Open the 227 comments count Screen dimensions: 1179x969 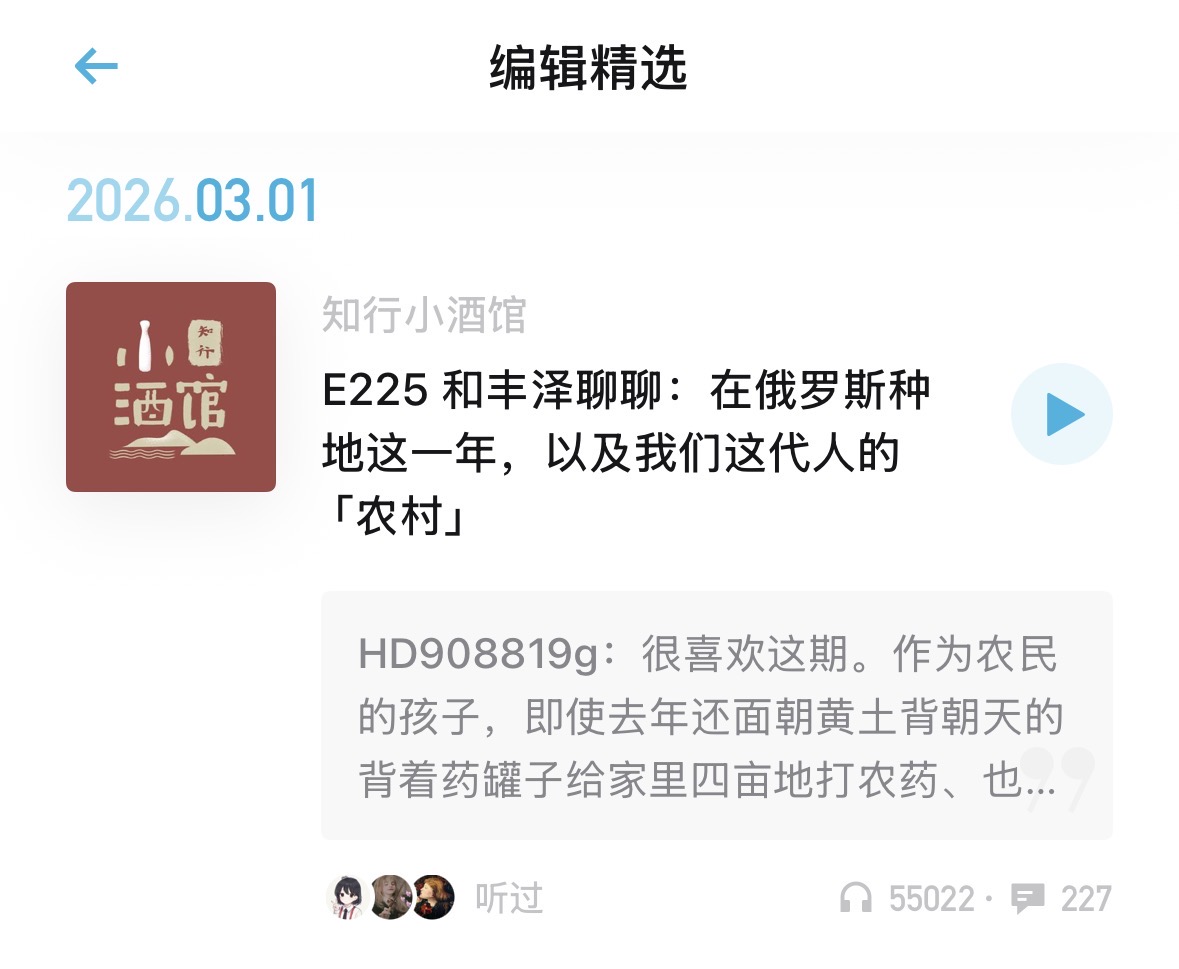(1086, 898)
